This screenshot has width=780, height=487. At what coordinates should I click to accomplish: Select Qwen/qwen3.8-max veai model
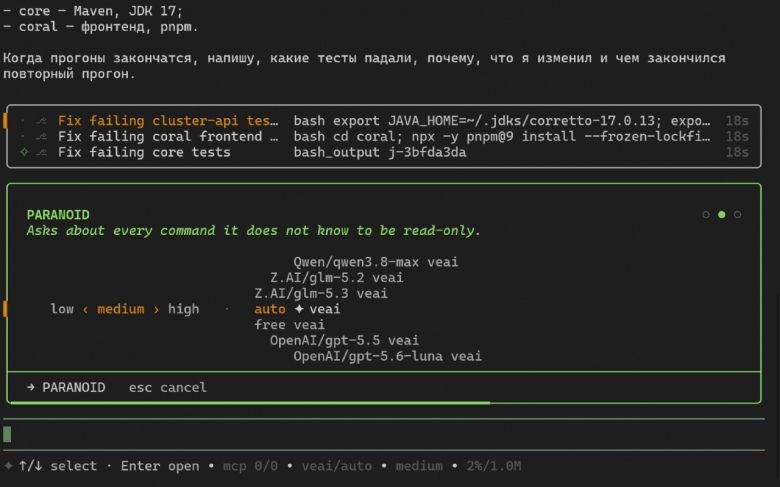376,262
